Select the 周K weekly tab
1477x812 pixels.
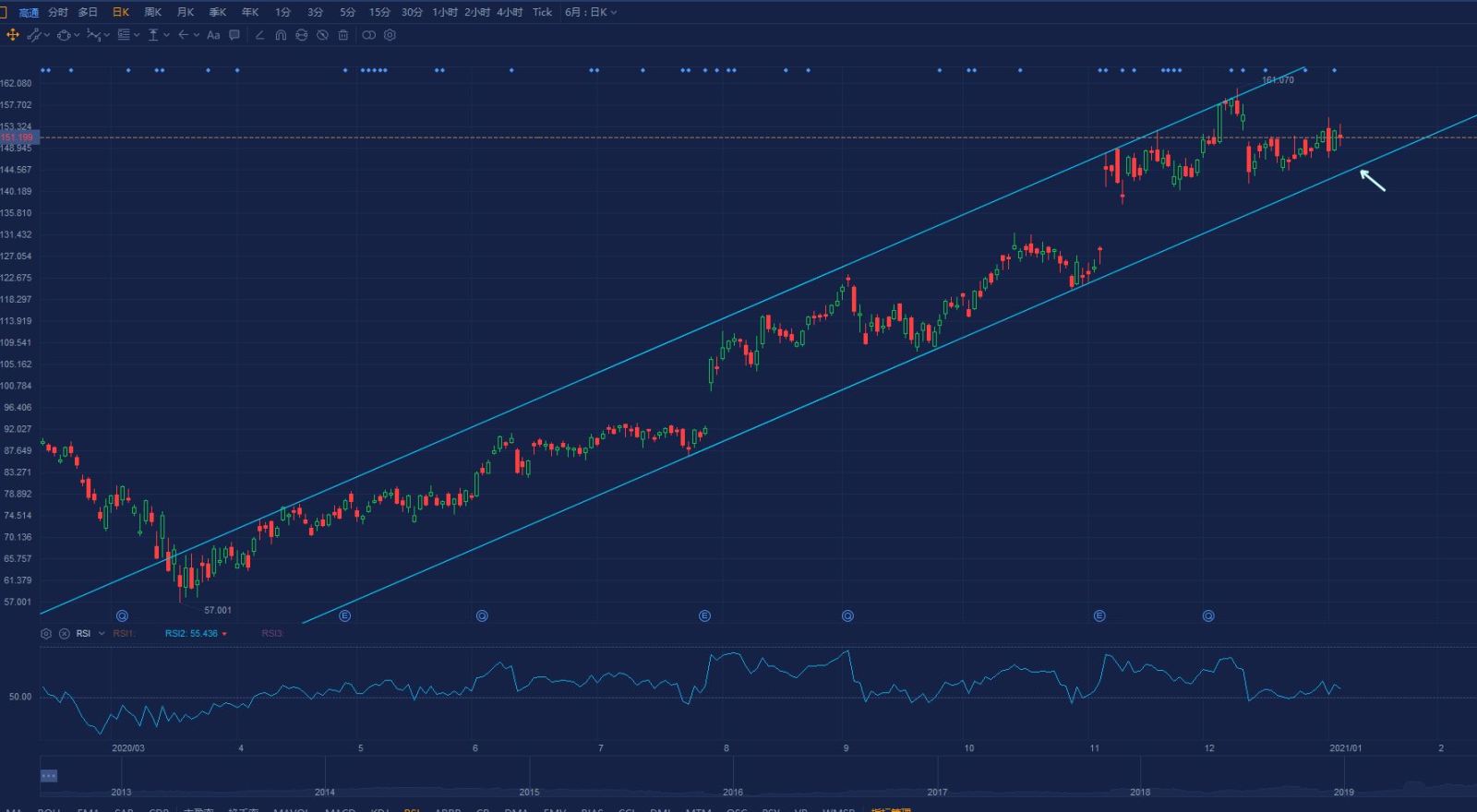point(152,12)
